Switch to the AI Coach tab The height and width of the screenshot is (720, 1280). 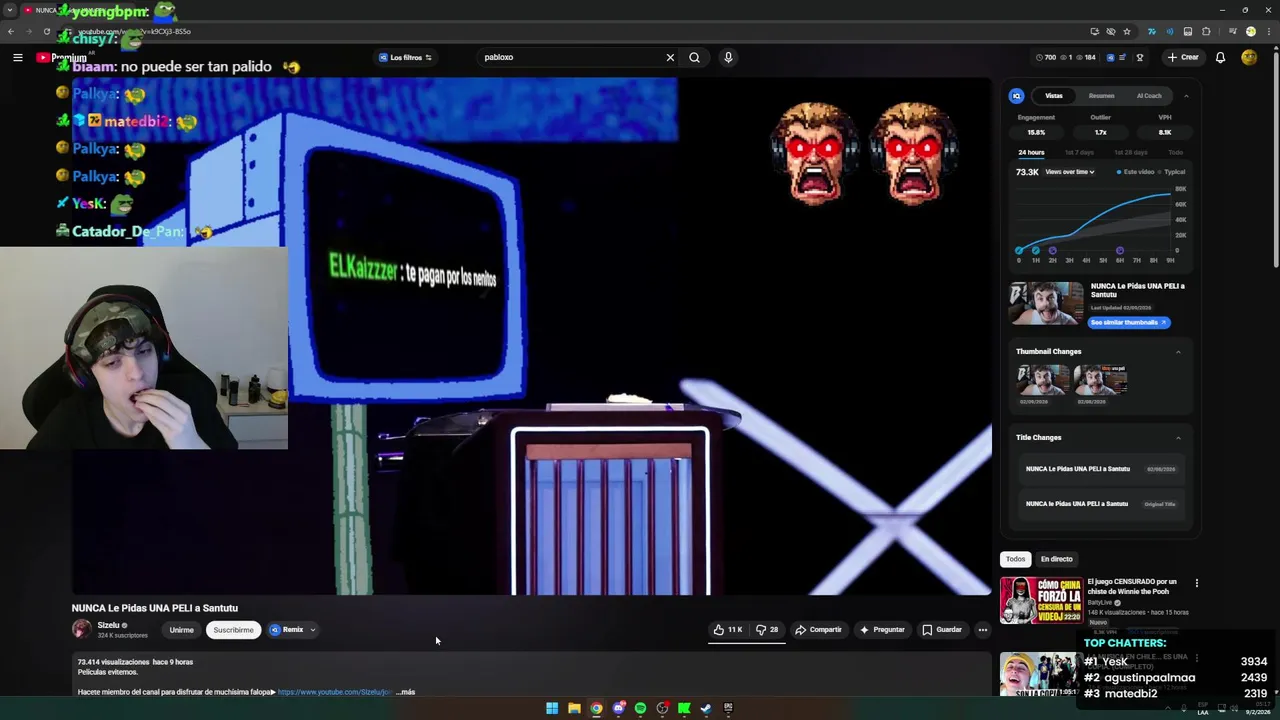point(1149,96)
